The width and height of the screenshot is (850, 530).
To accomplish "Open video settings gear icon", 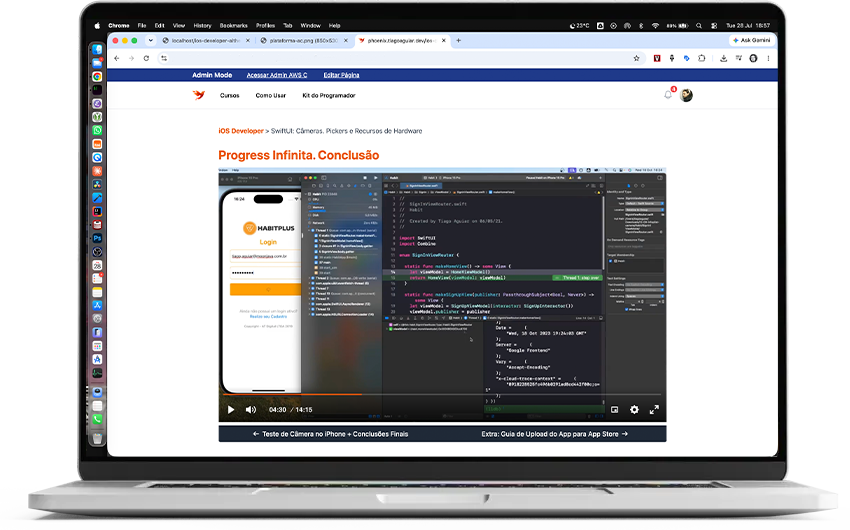I will [x=634, y=410].
